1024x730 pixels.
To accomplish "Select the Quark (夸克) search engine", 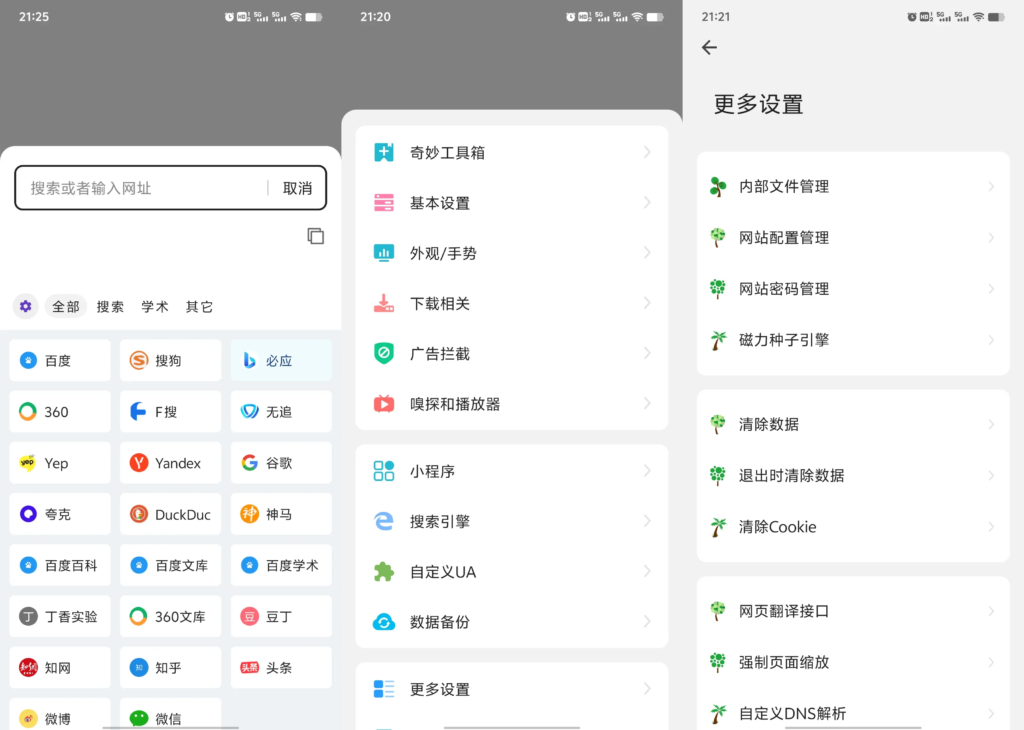I will 60,515.
